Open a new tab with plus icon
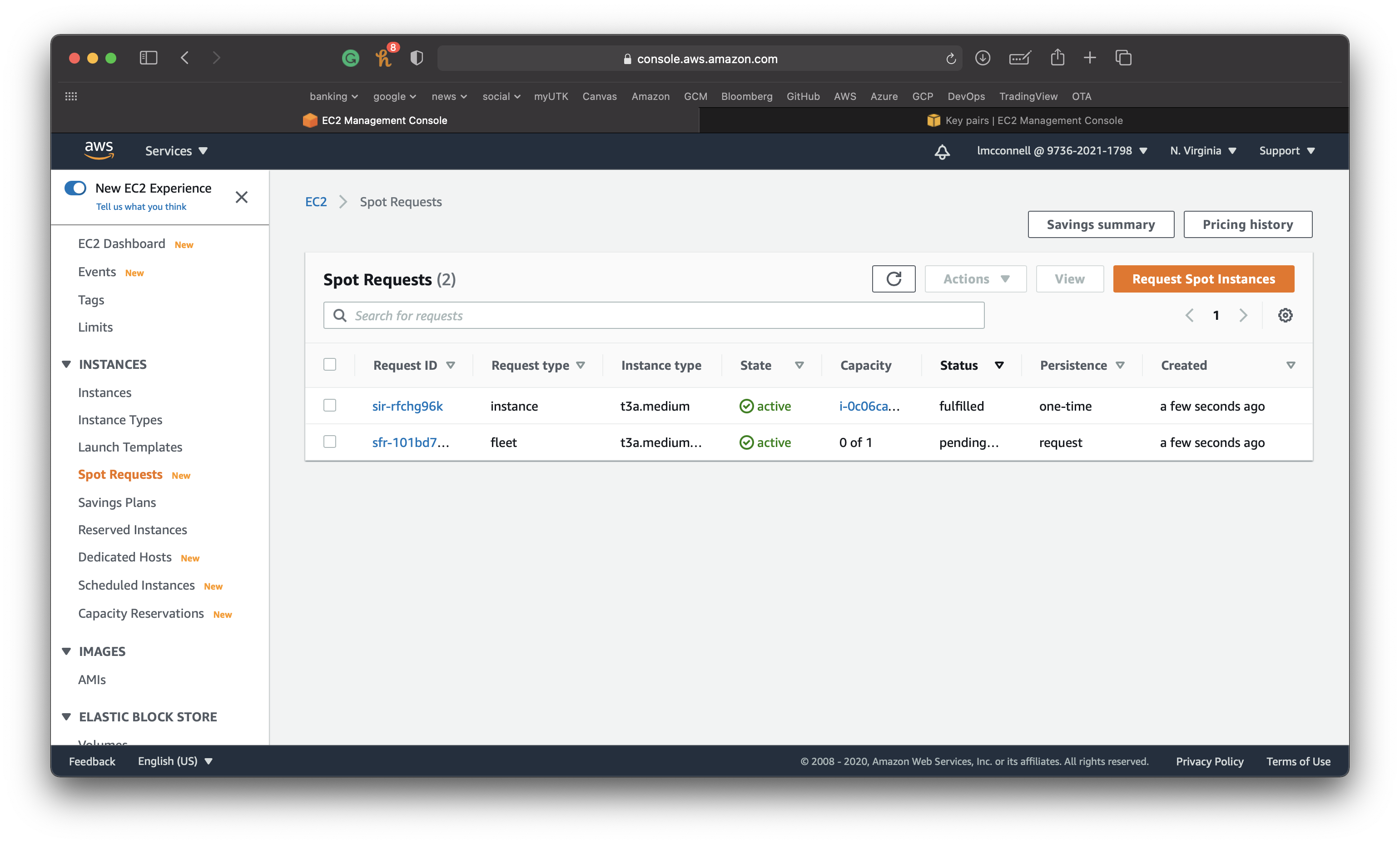Viewport: 1400px width, 844px height. pos(1090,58)
